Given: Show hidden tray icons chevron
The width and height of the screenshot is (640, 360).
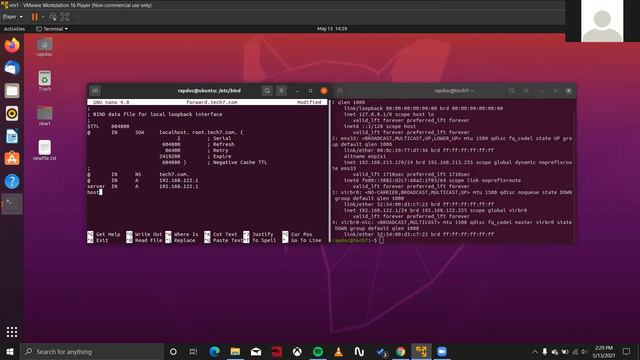Looking at the screenshot, I should [535, 351].
